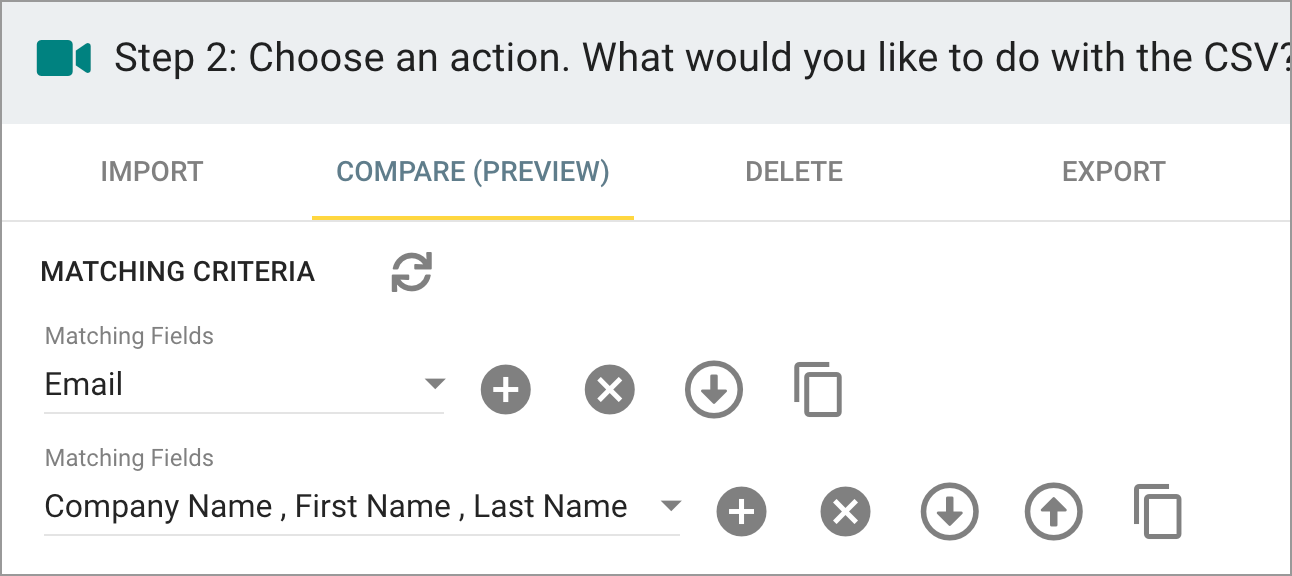Move the Company Name row down
Viewport: 1292px width, 576px height.
pyautogui.click(x=949, y=512)
